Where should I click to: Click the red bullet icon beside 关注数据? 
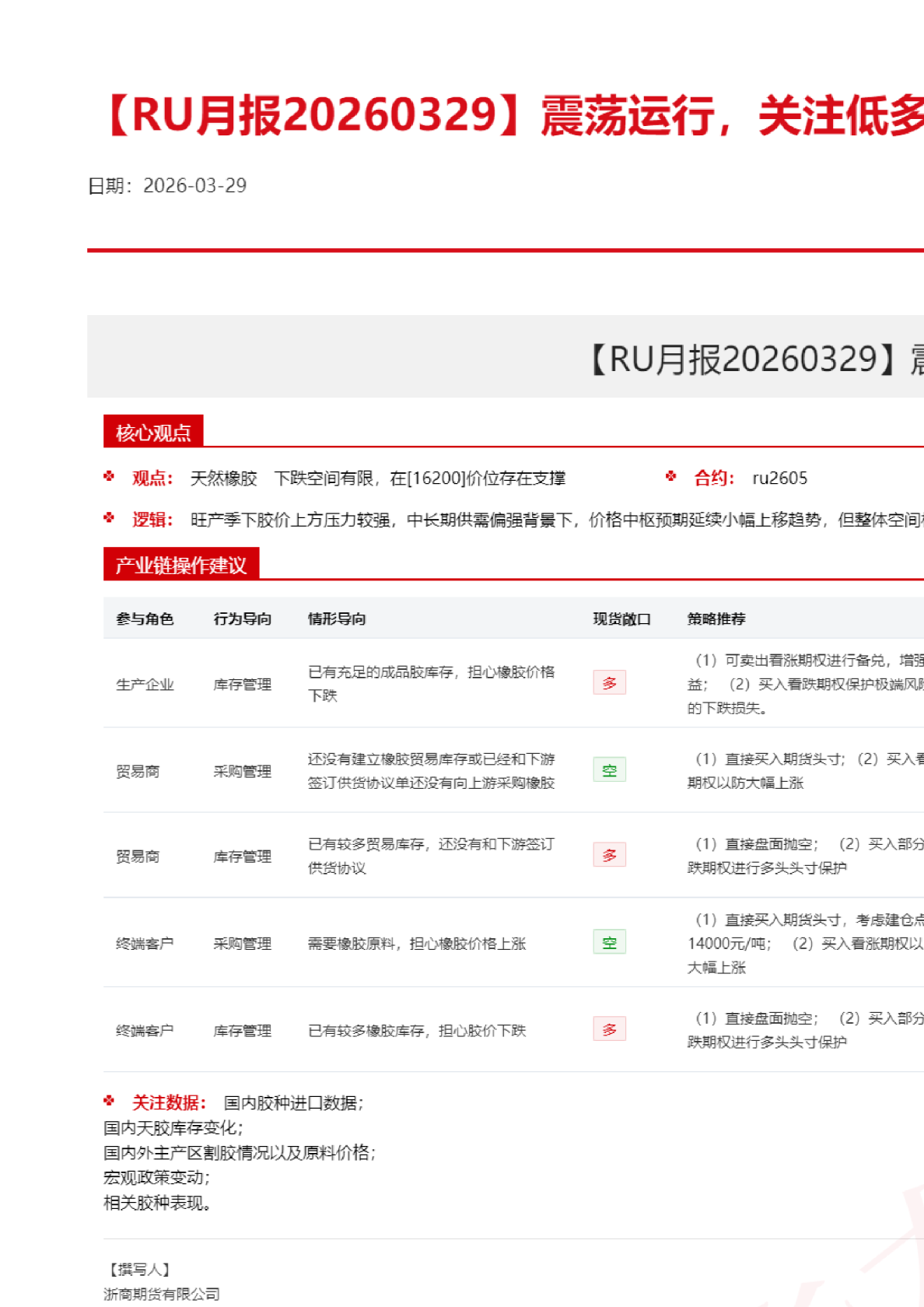pyautogui.click(x=109, y=1101)
